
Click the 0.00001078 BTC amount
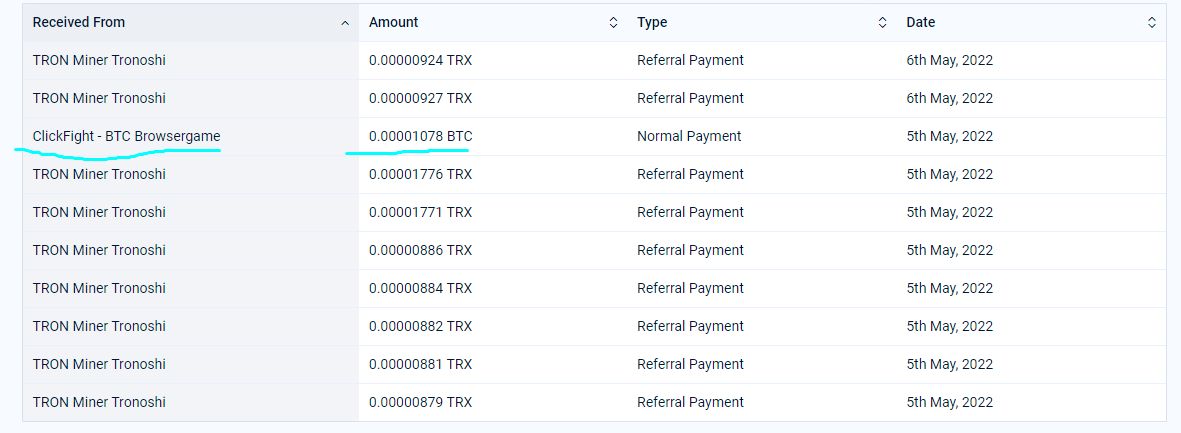[x=420, y=136]
